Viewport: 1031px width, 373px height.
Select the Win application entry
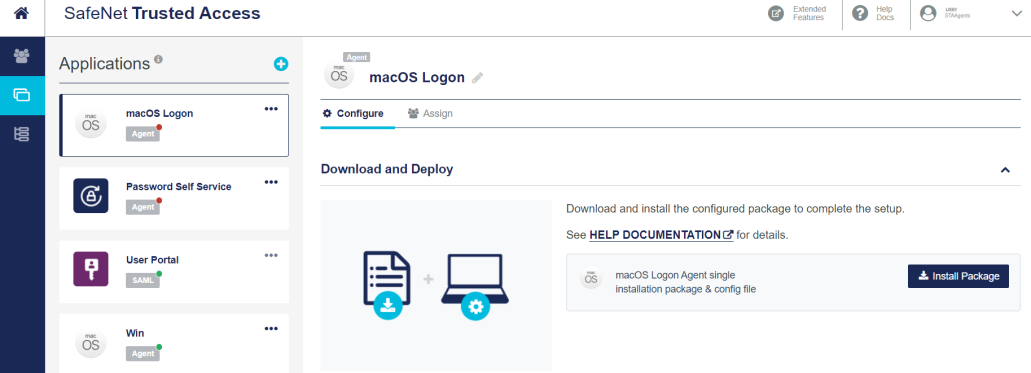click(x=174, y=343)
